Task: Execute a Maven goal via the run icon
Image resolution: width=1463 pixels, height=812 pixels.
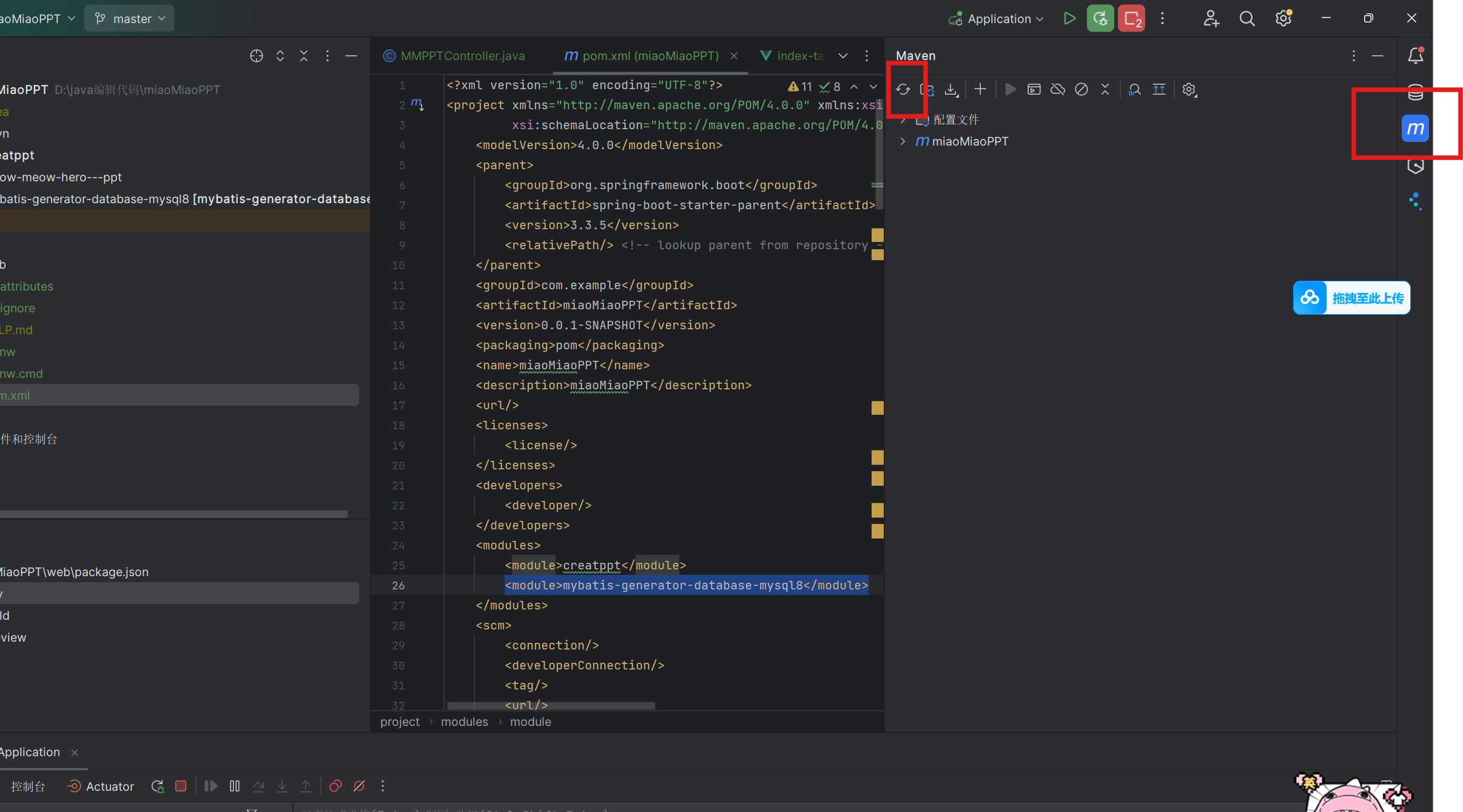Action: 1011,89
